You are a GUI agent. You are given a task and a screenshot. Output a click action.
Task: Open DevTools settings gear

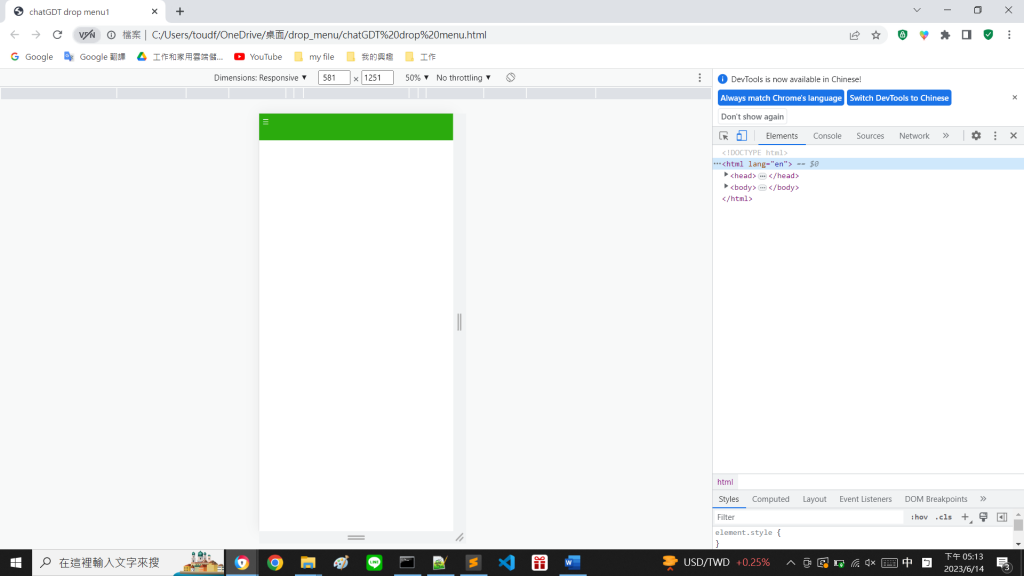click(x=976, y=136)
